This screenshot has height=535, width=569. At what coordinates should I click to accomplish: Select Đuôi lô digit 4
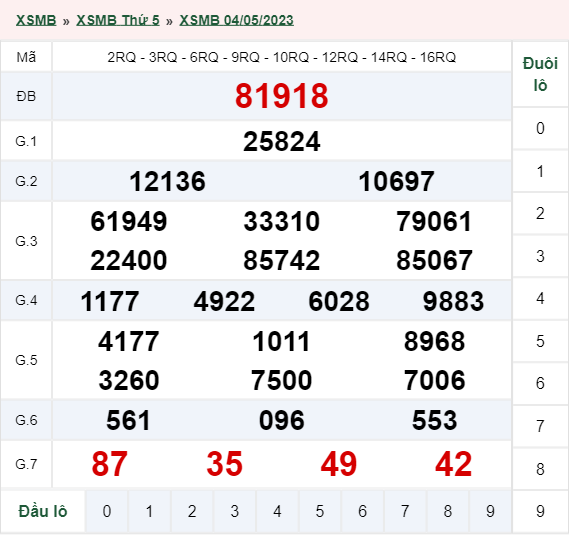[x=540, y=298]
